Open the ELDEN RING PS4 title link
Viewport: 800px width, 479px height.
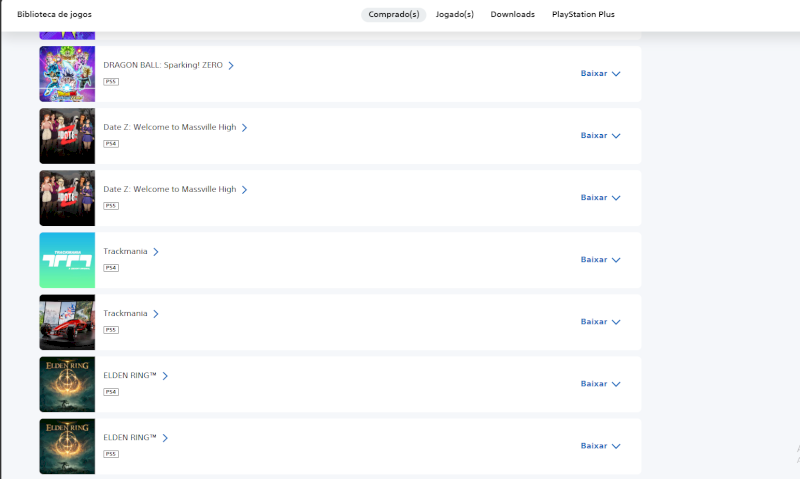click(x=130, y=375)
